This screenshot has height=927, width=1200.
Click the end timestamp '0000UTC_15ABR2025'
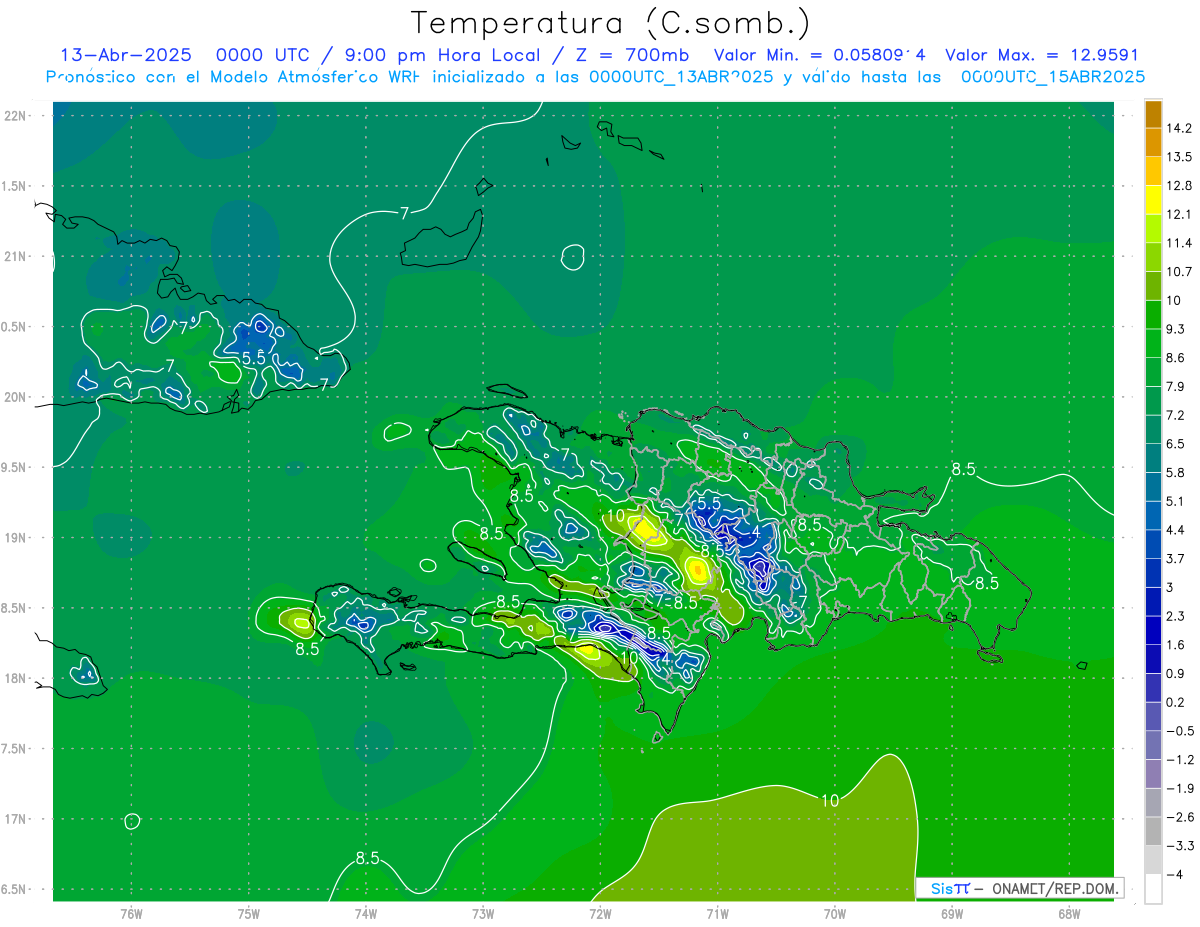coord(1053,76)
